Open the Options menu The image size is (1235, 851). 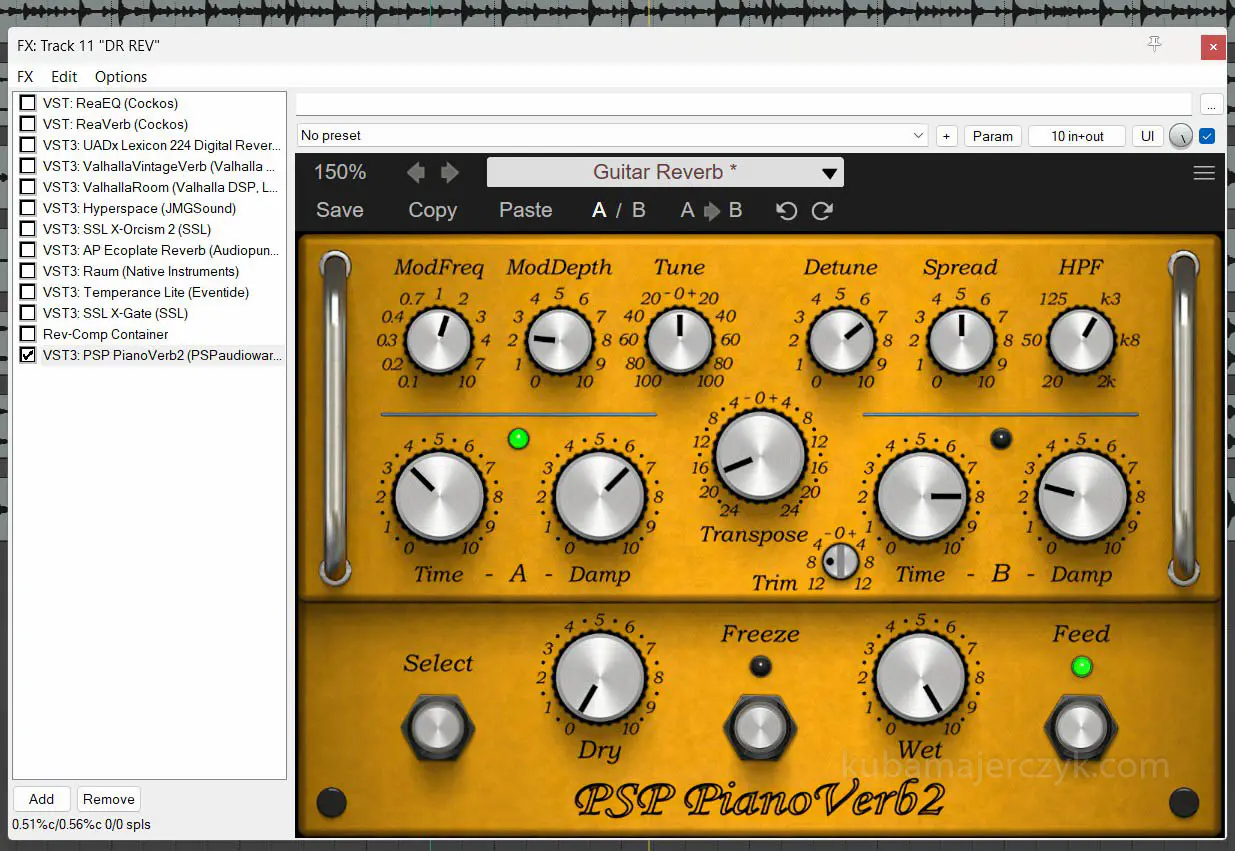[121, 77]
